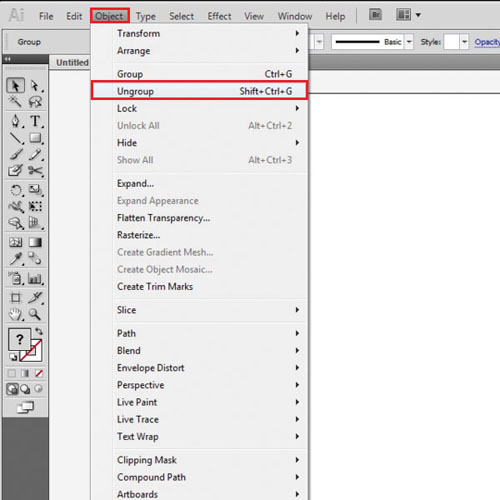Choose the Scissors tool
Viewport: 500px width, 500px height.
click(x=35, y=171)
